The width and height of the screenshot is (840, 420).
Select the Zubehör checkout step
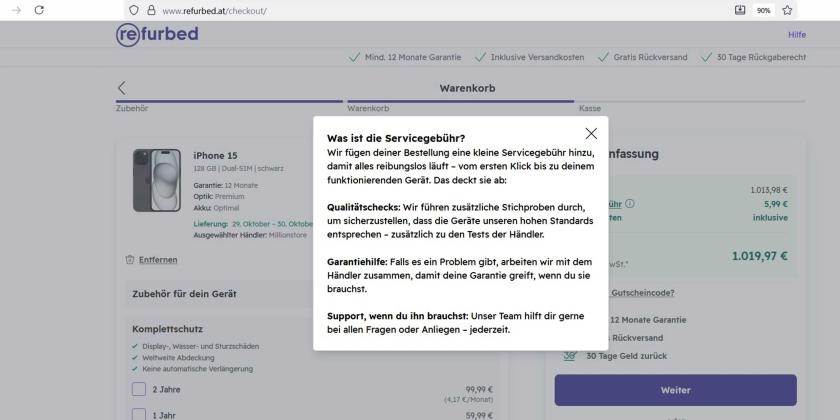pyautogui.click(x=132, y=108)
